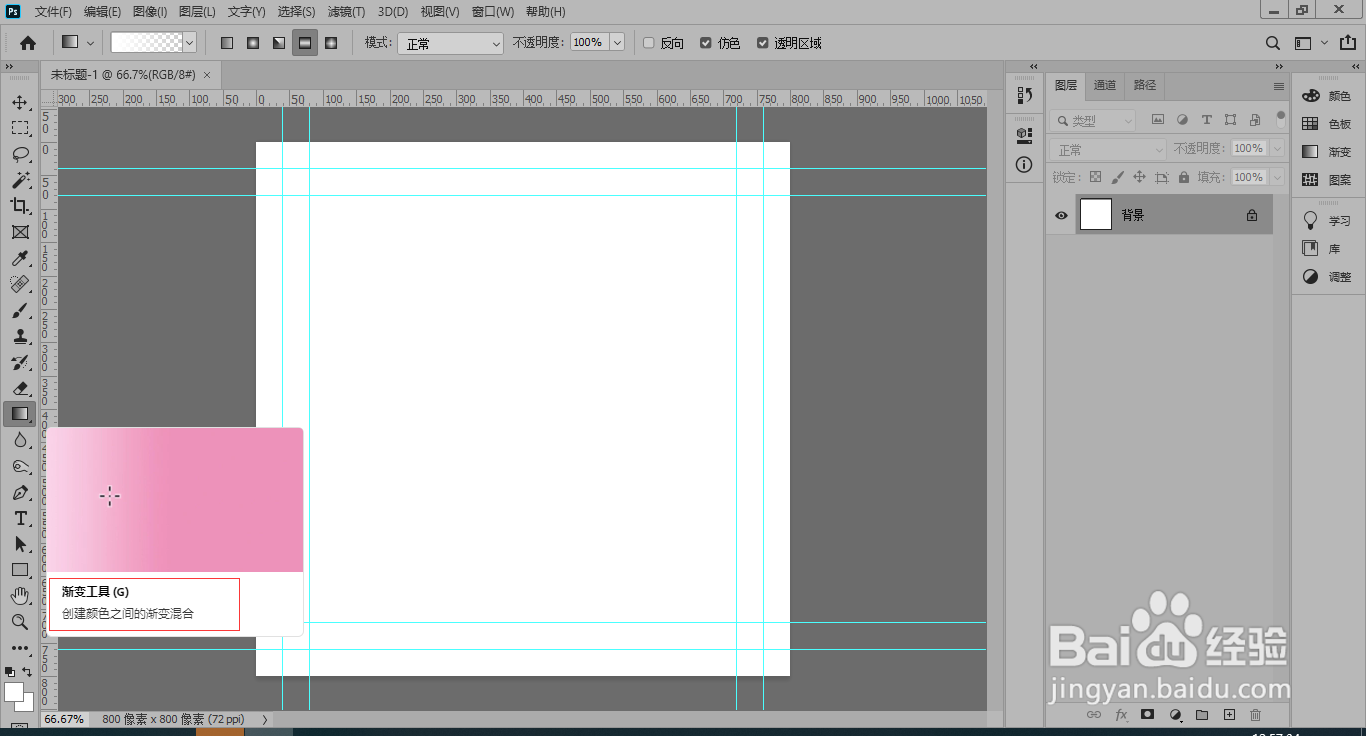Select the Crop tool
1366x736 pixels.
click(x=20, y=206)
